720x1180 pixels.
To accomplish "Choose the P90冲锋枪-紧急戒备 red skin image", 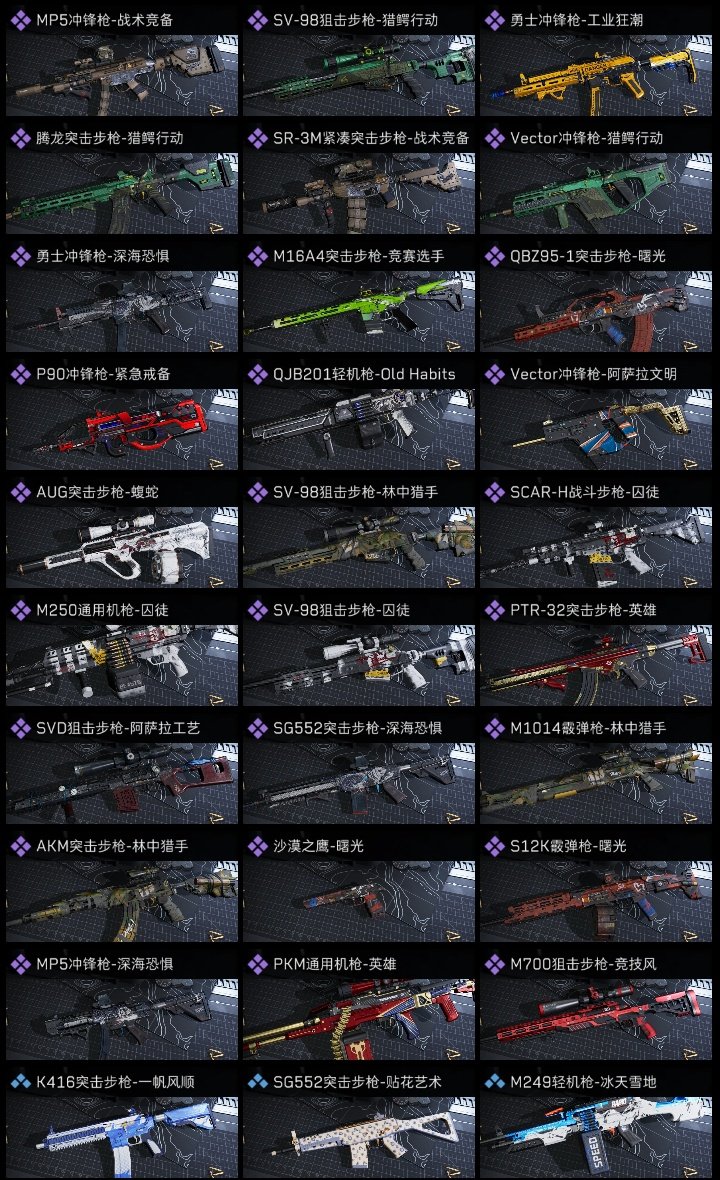I will [x=122, y=430].
